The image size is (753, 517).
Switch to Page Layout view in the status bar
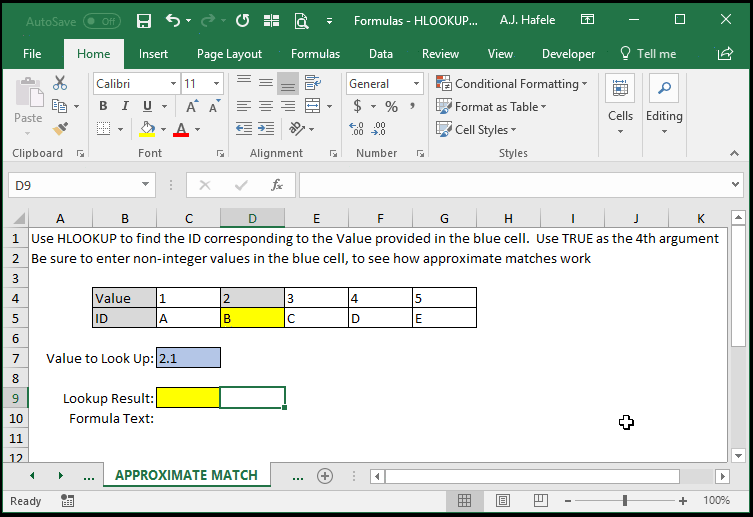click(x=502, y=501)
